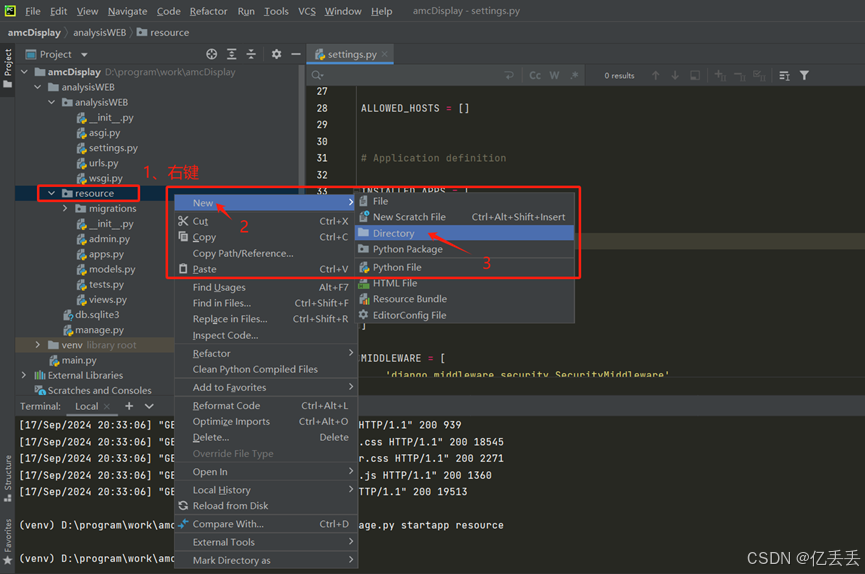Select urls.py in project tree
The image size is (865, 574).
[97, 163]
